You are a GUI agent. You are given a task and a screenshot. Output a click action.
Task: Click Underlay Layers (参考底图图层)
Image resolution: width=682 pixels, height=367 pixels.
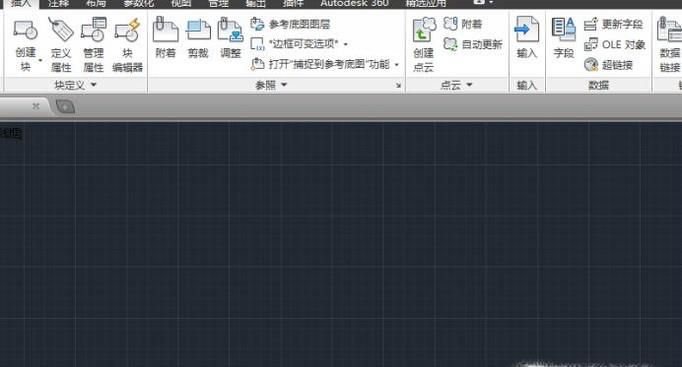click(291, 24)
